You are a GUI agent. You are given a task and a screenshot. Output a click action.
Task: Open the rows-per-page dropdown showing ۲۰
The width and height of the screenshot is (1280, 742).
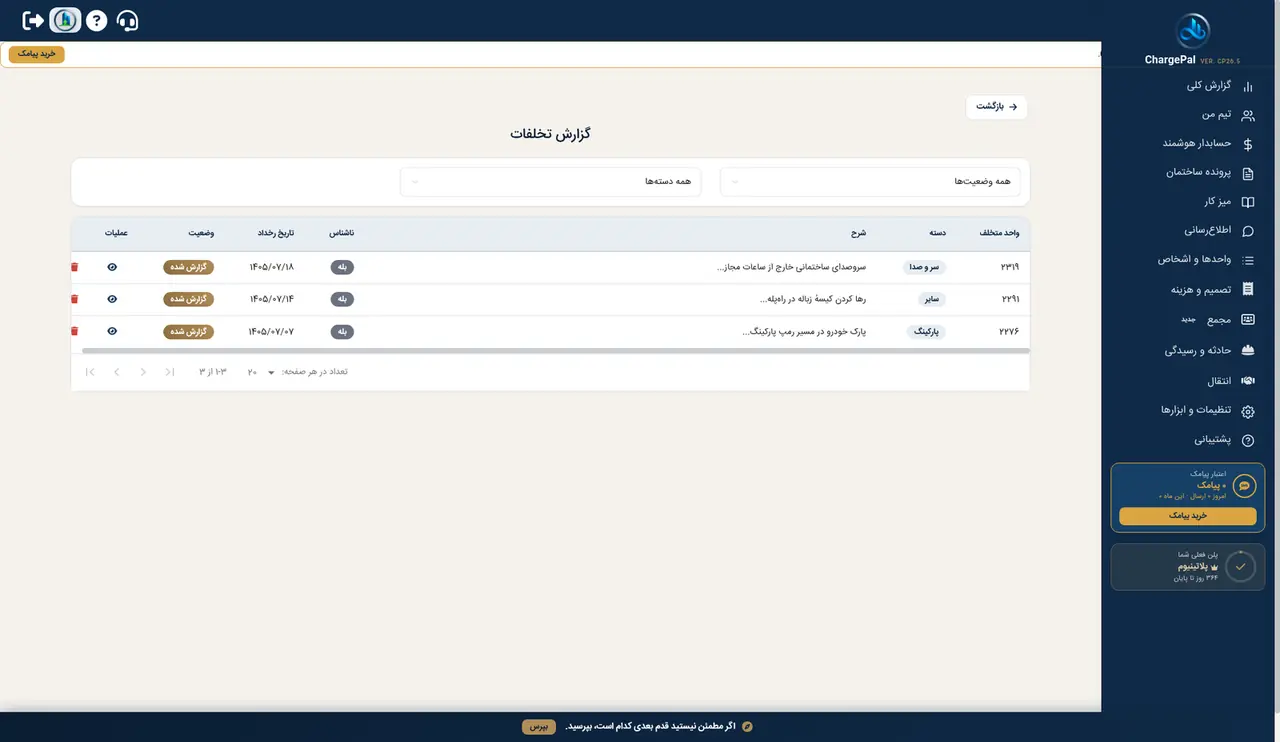coord(261,372)
